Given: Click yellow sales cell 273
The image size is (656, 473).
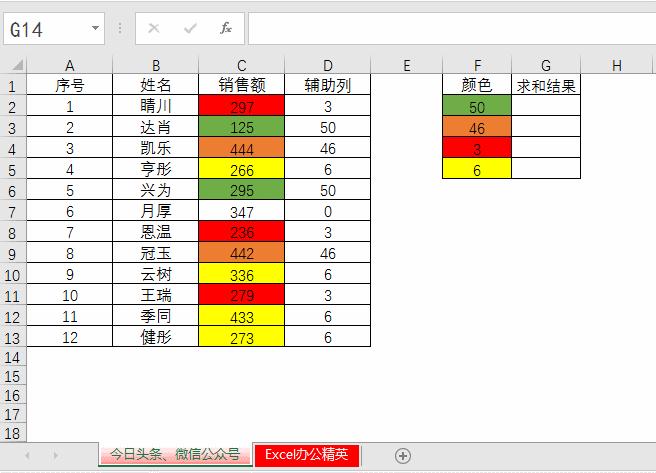Looking at the screenshot, I should 242,337.
